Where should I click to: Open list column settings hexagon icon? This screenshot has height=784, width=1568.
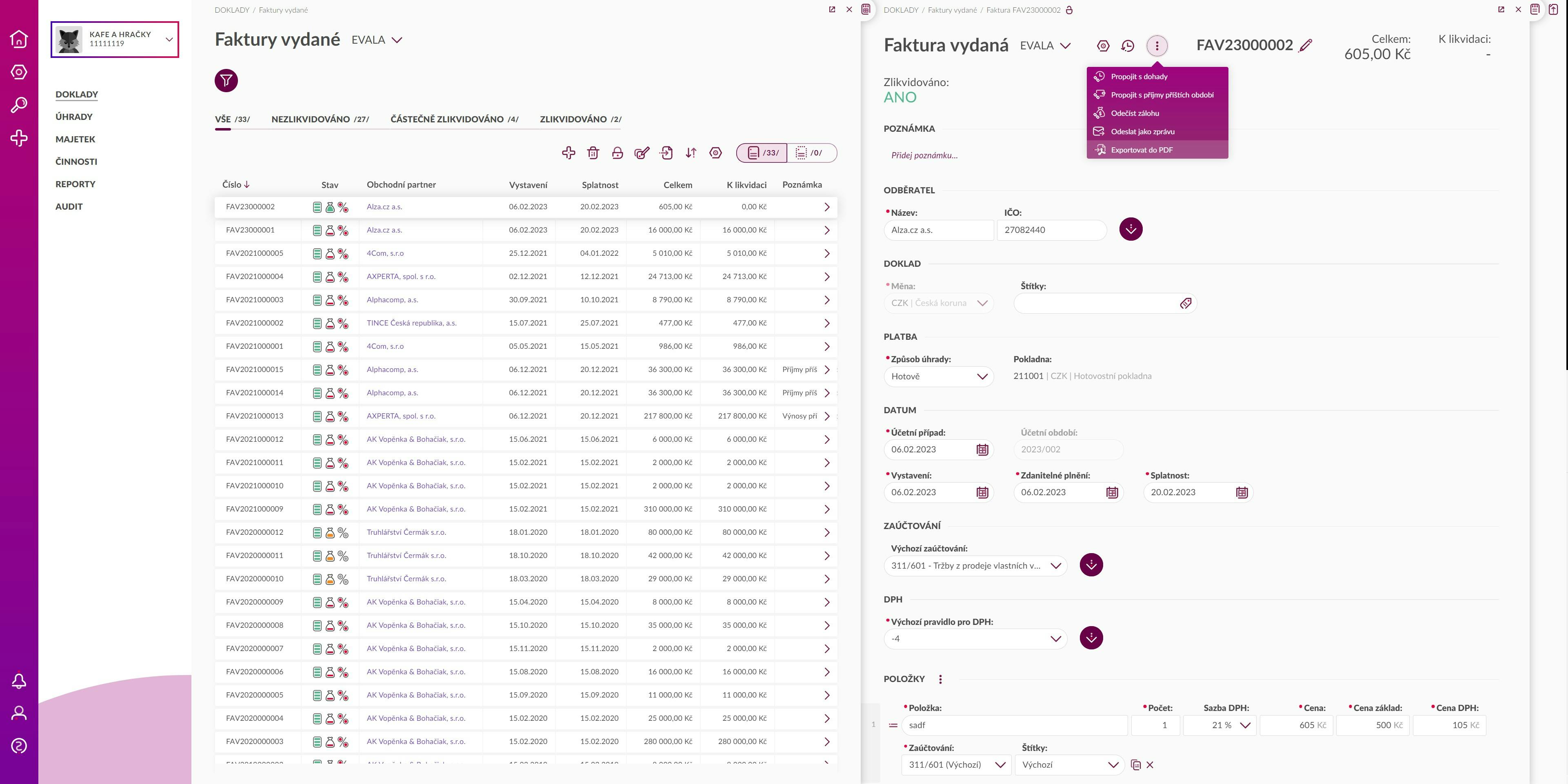coord(716,153)
